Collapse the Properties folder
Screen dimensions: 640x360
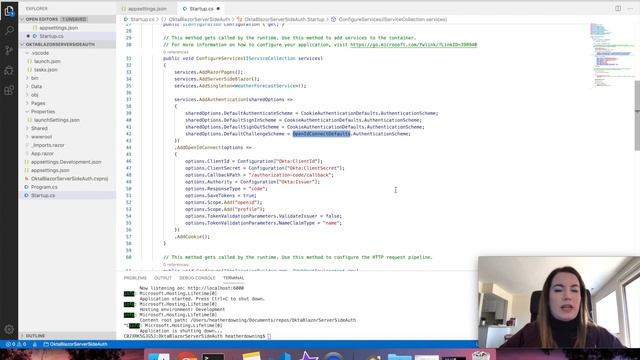[x=43, y=111]
